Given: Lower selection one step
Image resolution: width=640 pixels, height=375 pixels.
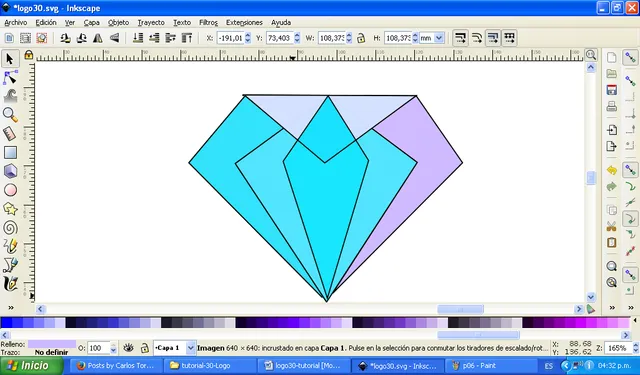Looking at the screenshot, I should coord(154,38).
